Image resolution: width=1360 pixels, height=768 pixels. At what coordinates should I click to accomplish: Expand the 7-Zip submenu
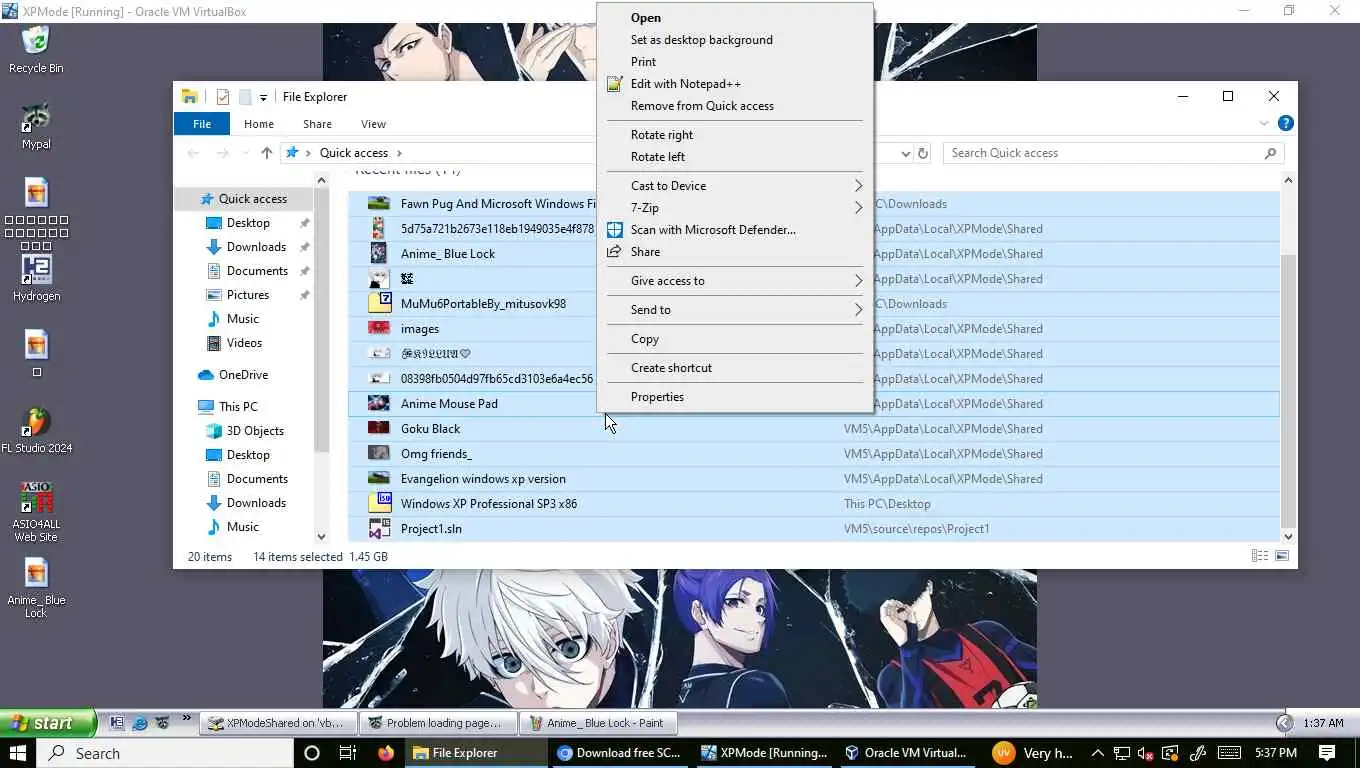pyautogui.click(x=734, y=208)
